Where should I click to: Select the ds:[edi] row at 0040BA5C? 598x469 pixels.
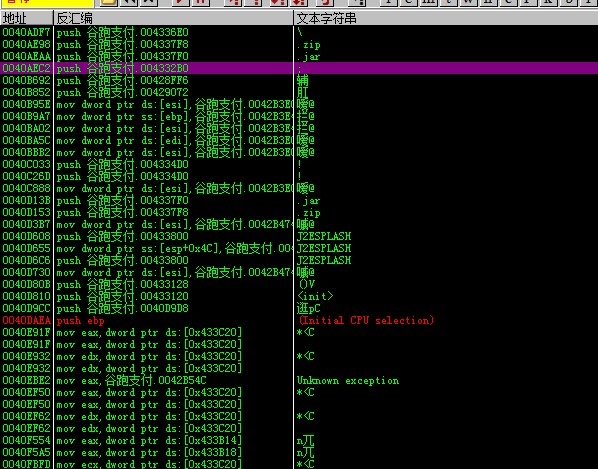tap(299, 140)
